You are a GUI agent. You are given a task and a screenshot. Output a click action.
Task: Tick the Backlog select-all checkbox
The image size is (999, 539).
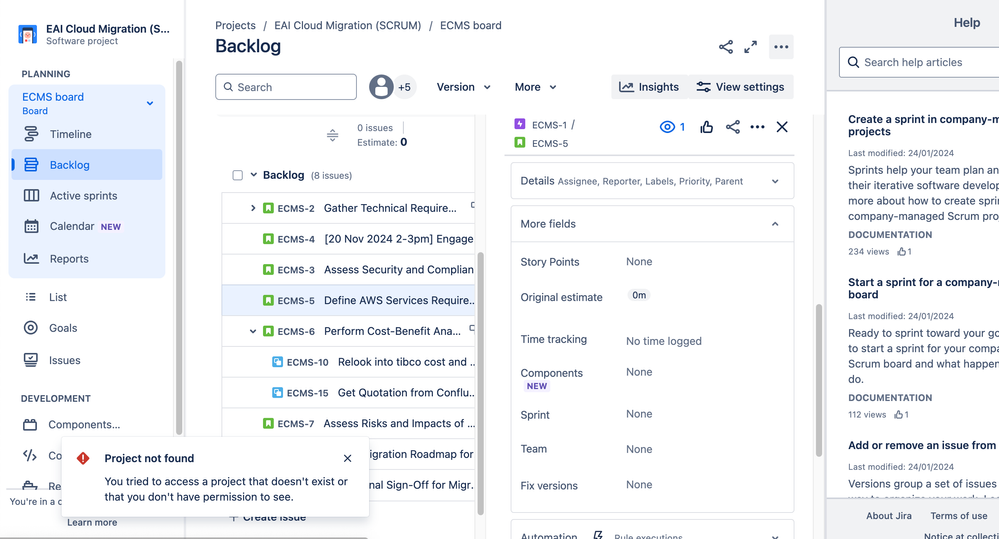[238, 175]
